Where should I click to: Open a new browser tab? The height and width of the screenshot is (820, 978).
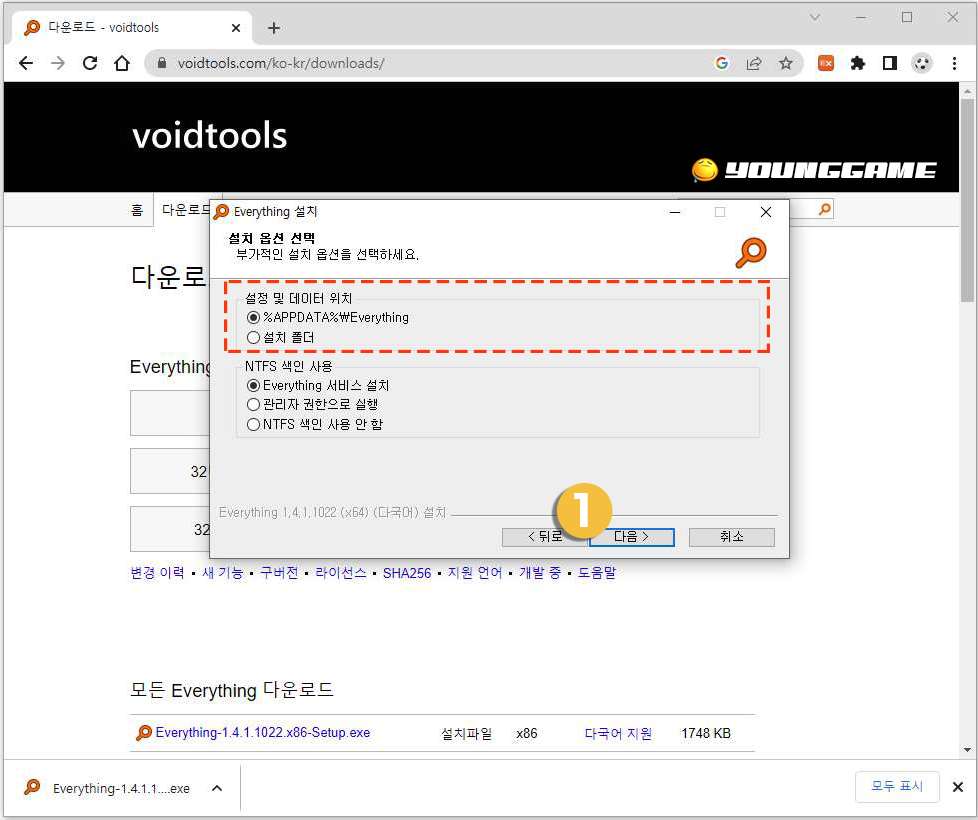273,27
